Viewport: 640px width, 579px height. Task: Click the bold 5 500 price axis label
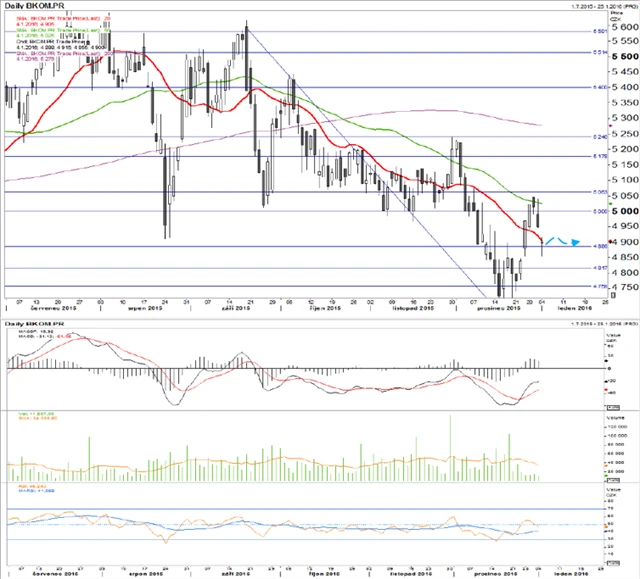624,56
